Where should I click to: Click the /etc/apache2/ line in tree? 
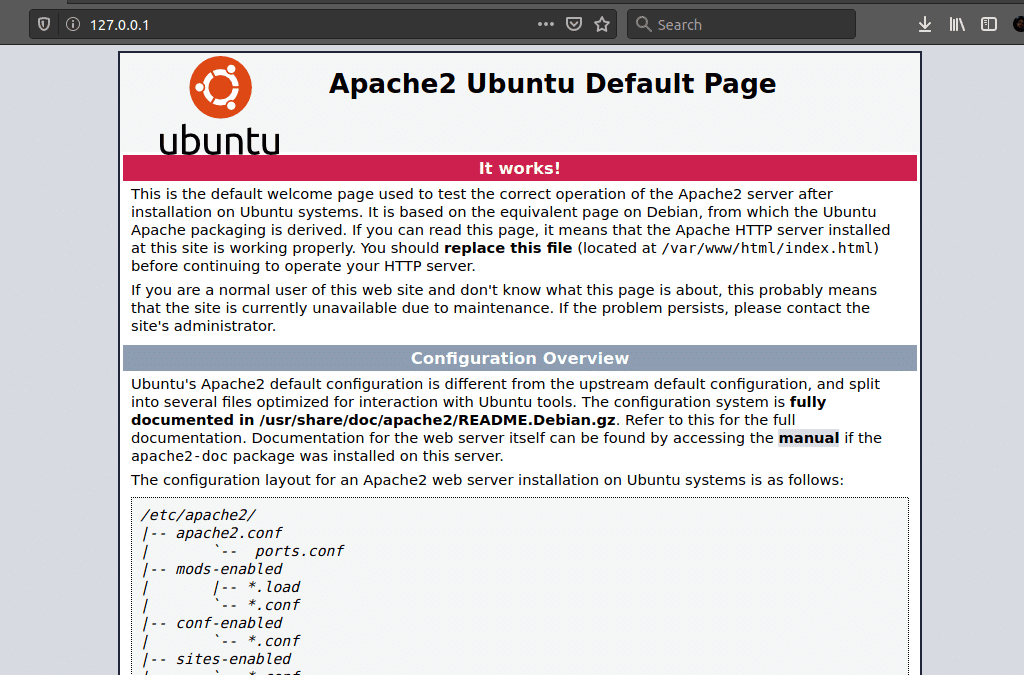tap(199, 515)
